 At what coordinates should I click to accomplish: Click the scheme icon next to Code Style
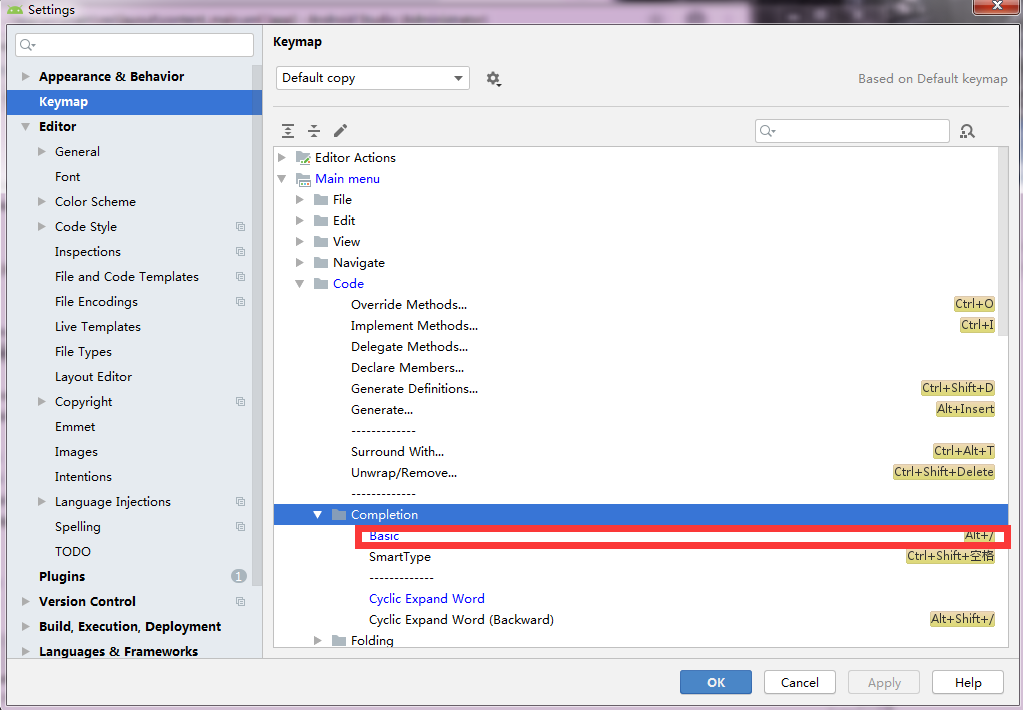[x=240, y=226]
